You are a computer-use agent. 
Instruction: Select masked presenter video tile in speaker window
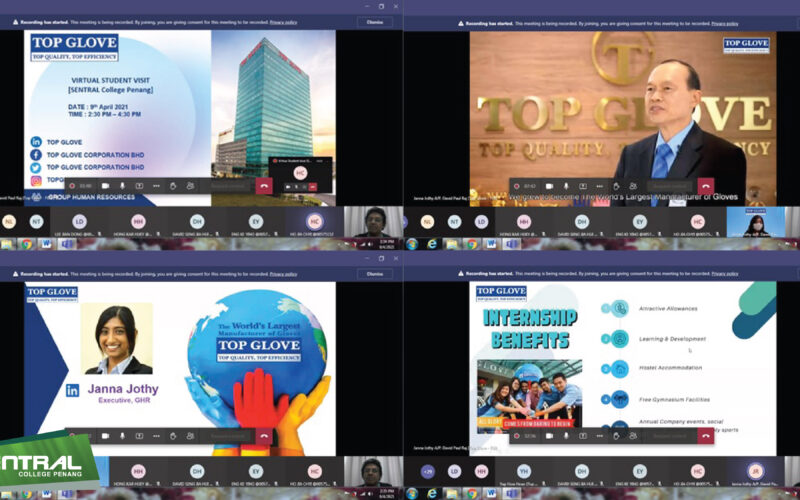click(x=756, y=222)
